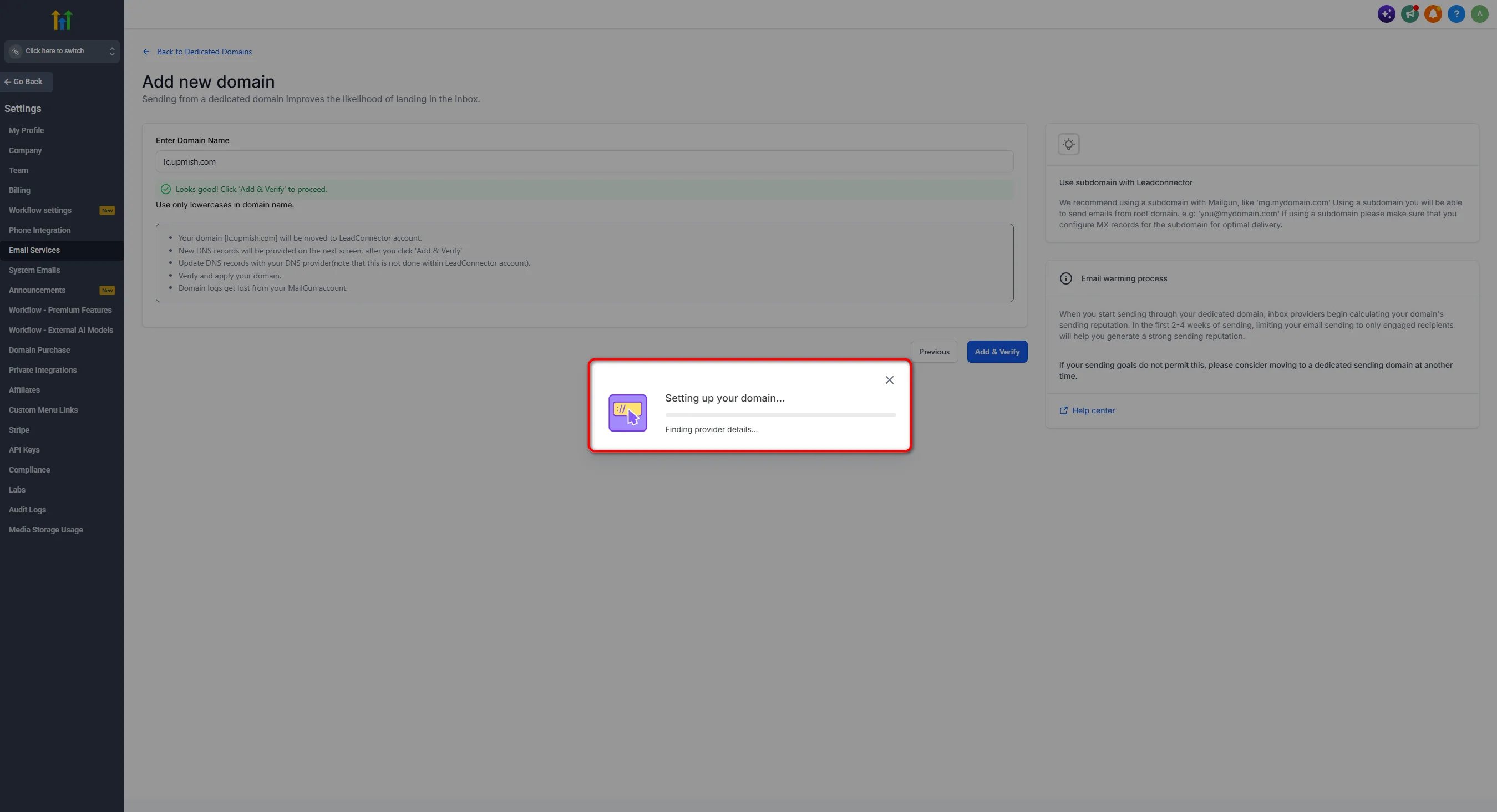Open the help question mark icon

[1457, 13]
